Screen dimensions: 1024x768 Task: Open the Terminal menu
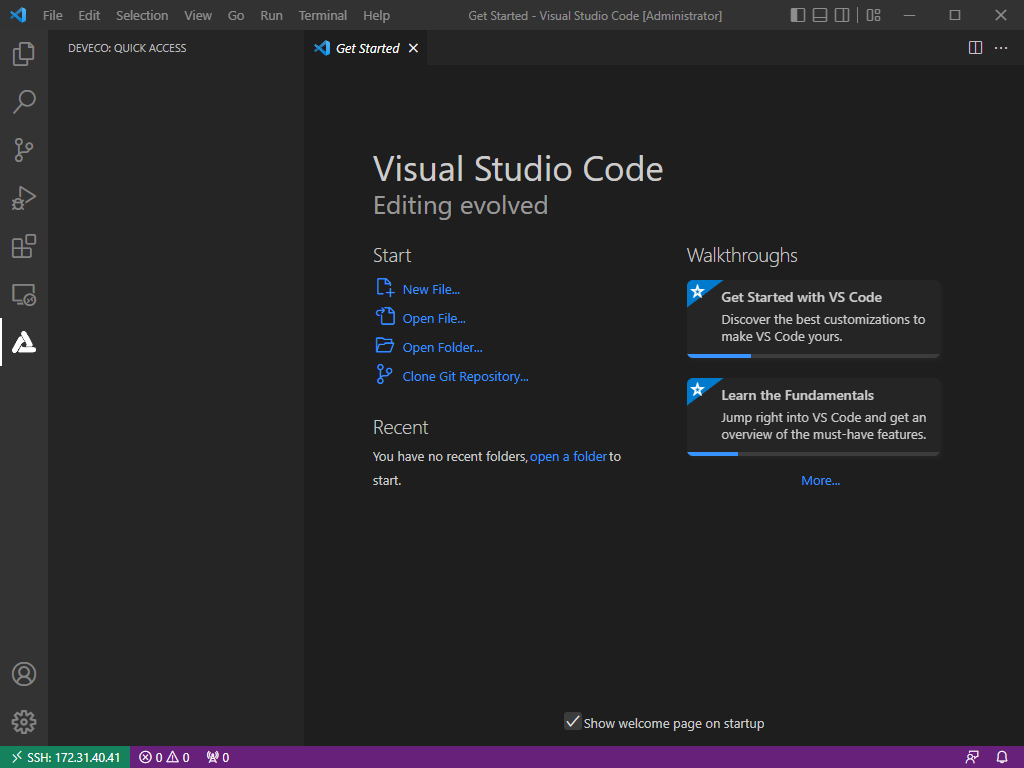[x=323, y=15]
